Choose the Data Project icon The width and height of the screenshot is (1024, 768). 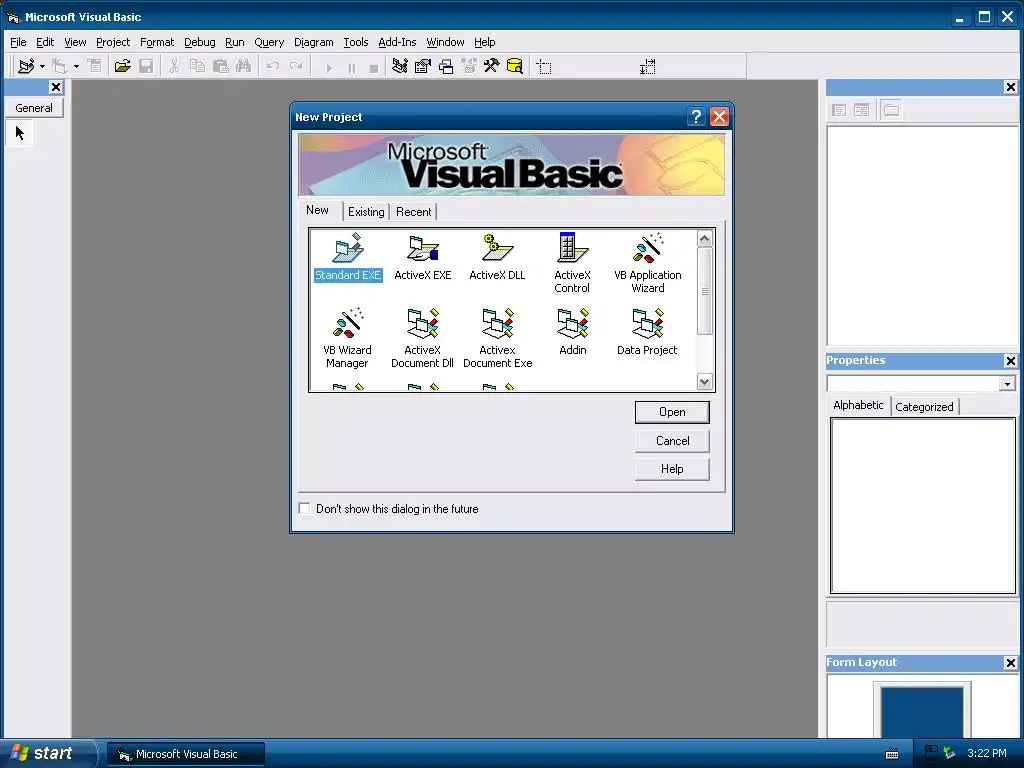click(x=647, y=332)
